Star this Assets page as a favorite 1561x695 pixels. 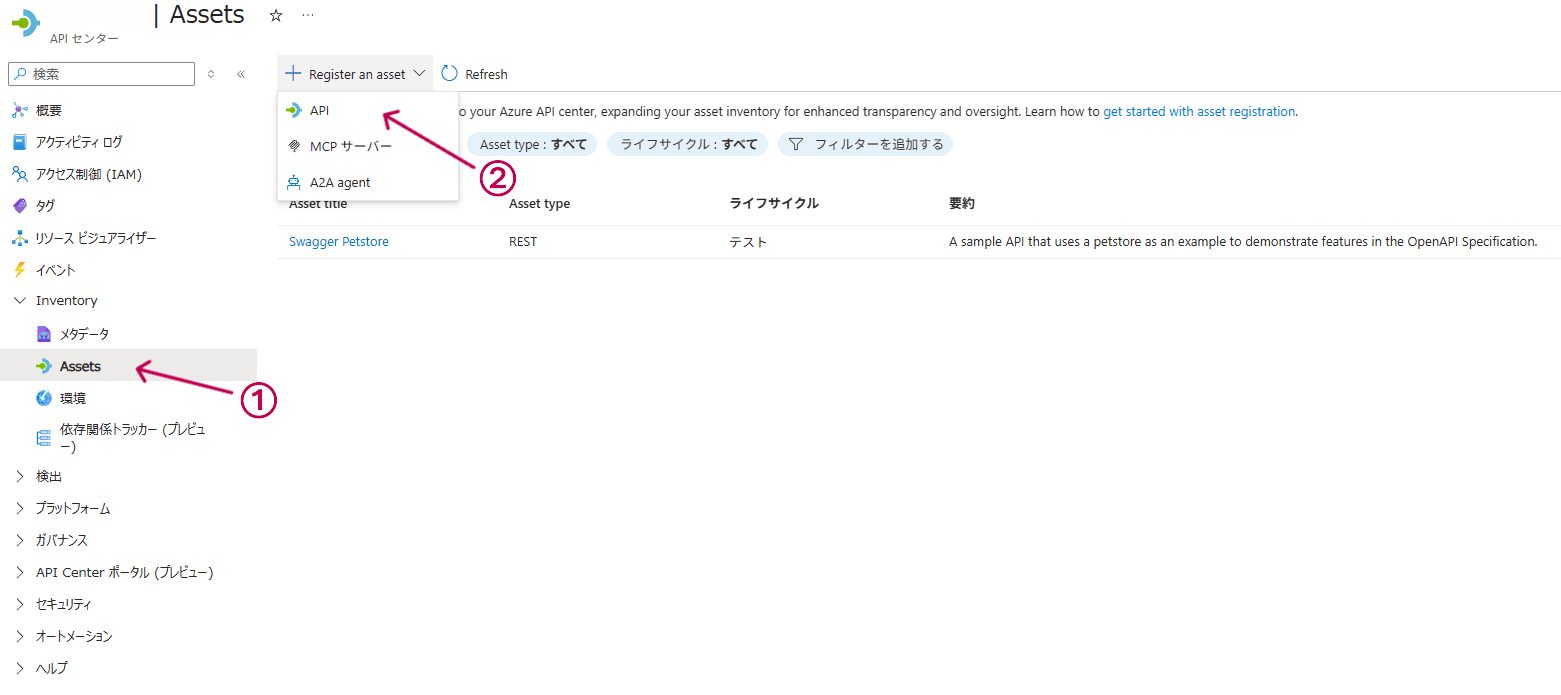click(x=275, y=15)
